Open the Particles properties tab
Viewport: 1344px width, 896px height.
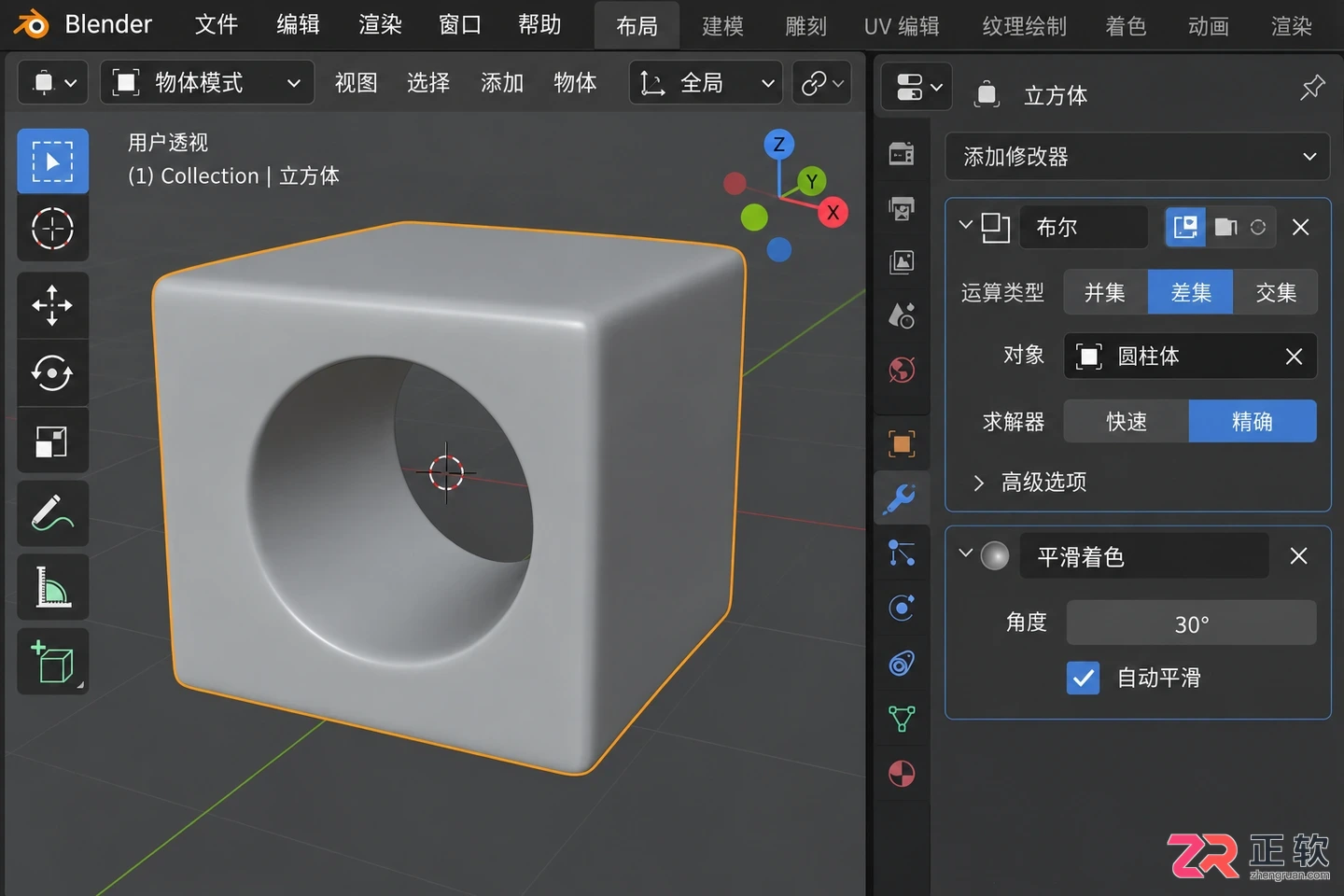(902, 553)
